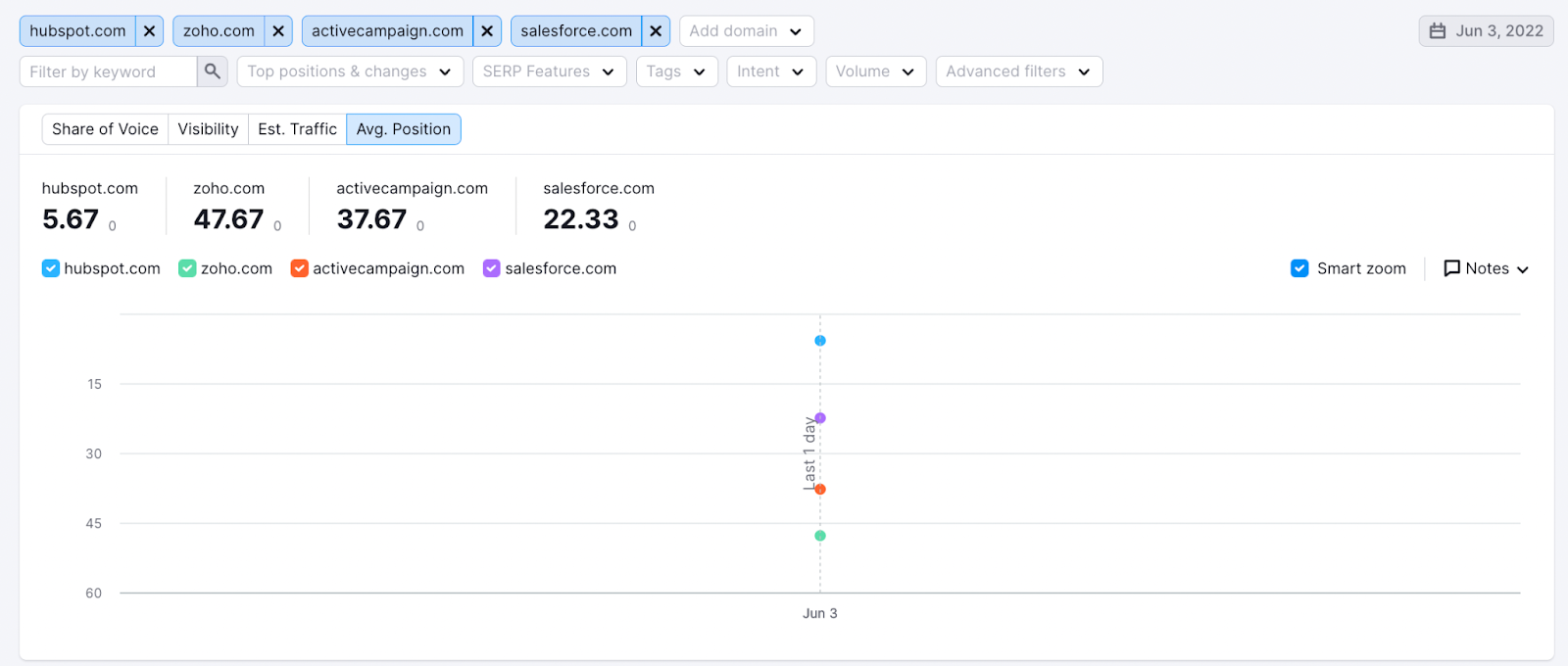Click the activecampaign.com 37.67 position value
The width and height of the screenshot is (1568, 666).
click(371, 219)
